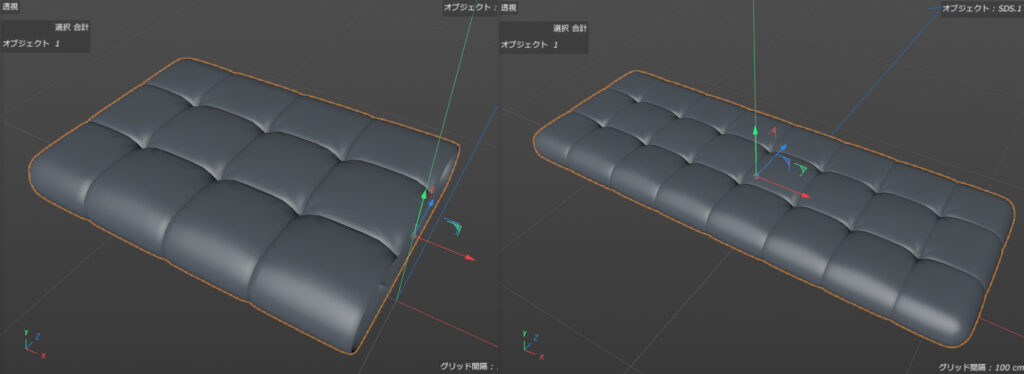This screenshot has width=1024, height=374.
Task: Click the オブジェクト : SDS.1 HUD label
Action: click(982, 8)
